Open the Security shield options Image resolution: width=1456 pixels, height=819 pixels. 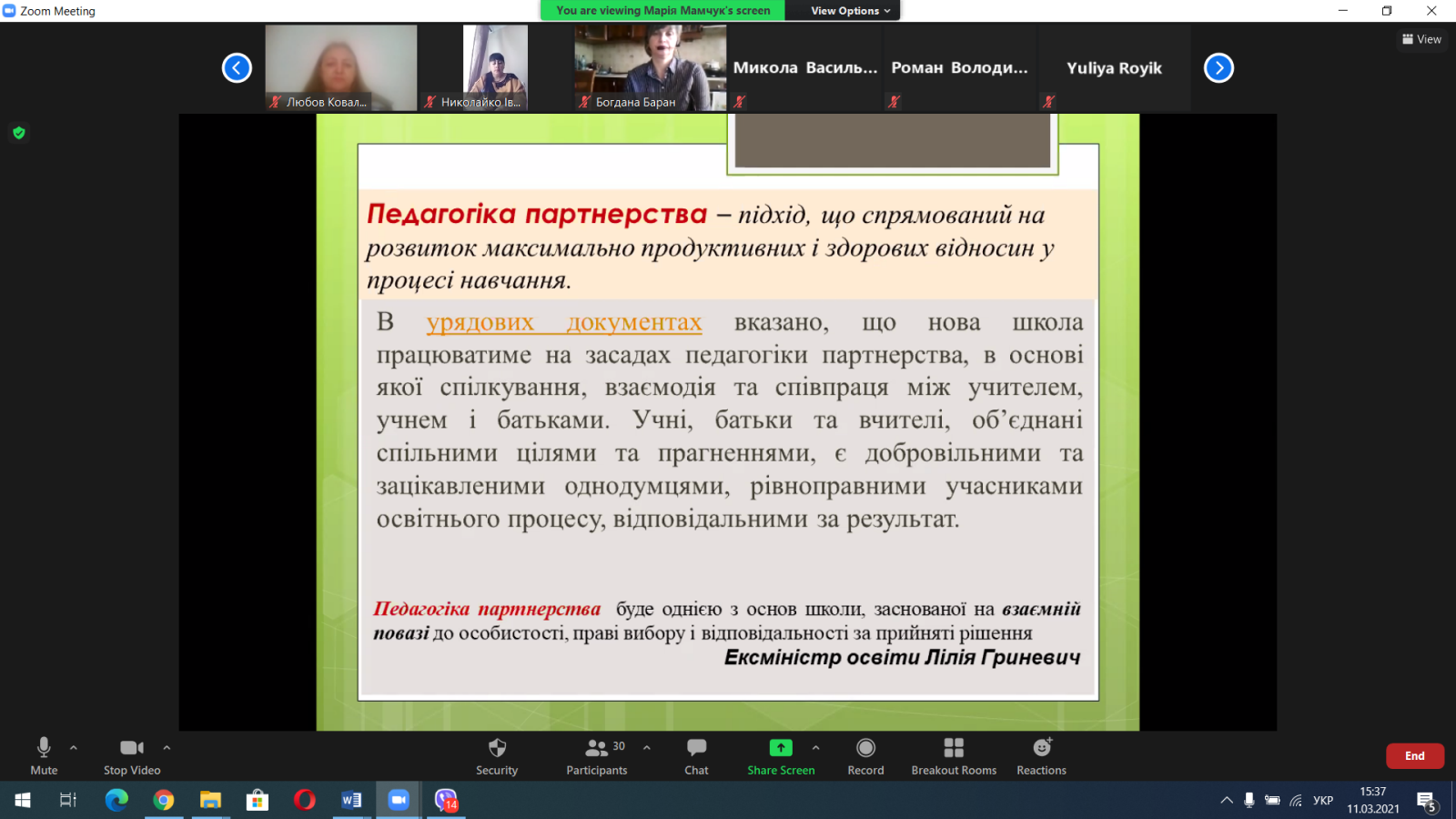[x=496, y=755]
